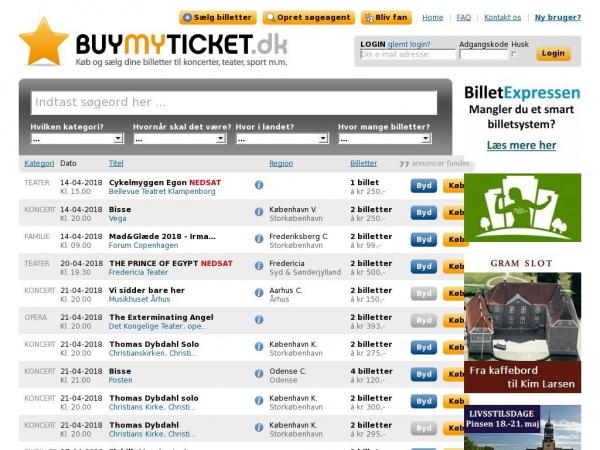
Task: Sort listings by Kategori
Action: coord(39,163)
